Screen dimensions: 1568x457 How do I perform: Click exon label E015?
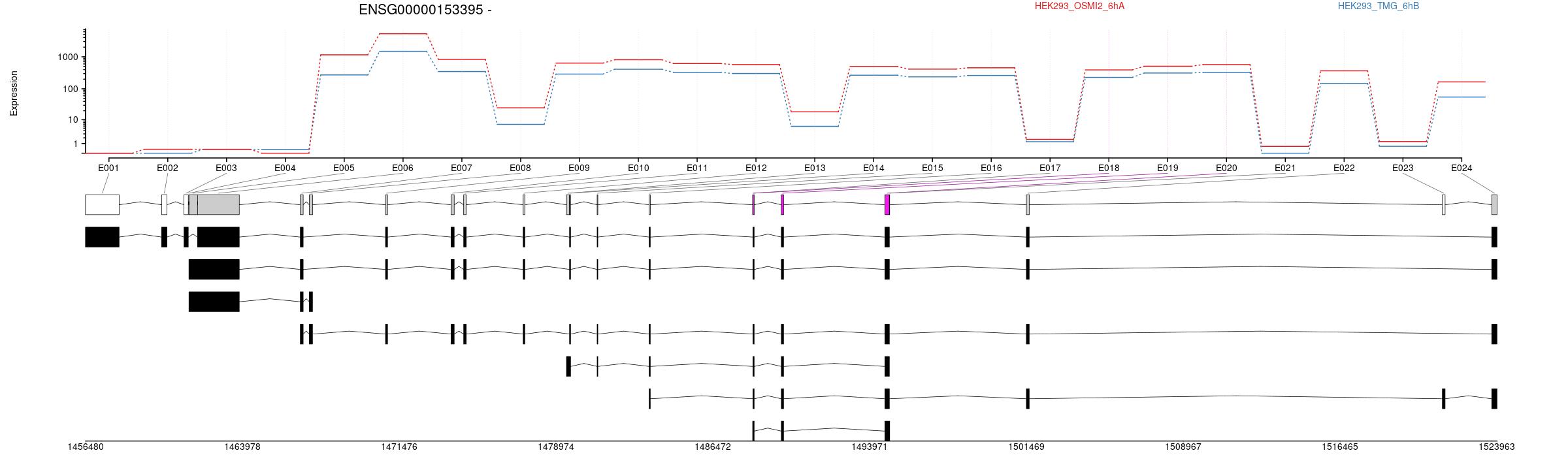[x=932, y=168]
